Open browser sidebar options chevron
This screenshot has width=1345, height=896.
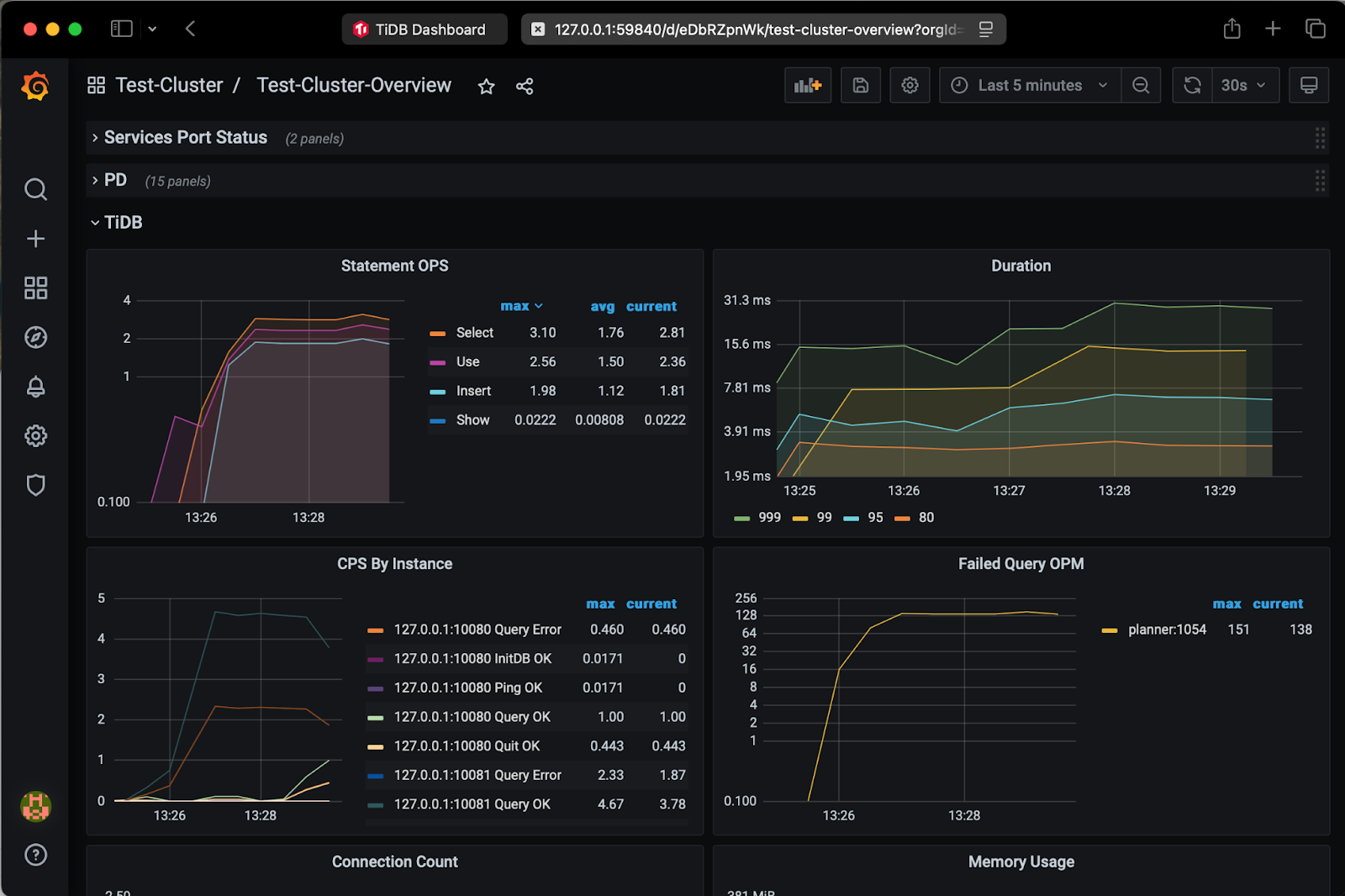[x=152, y=29]
